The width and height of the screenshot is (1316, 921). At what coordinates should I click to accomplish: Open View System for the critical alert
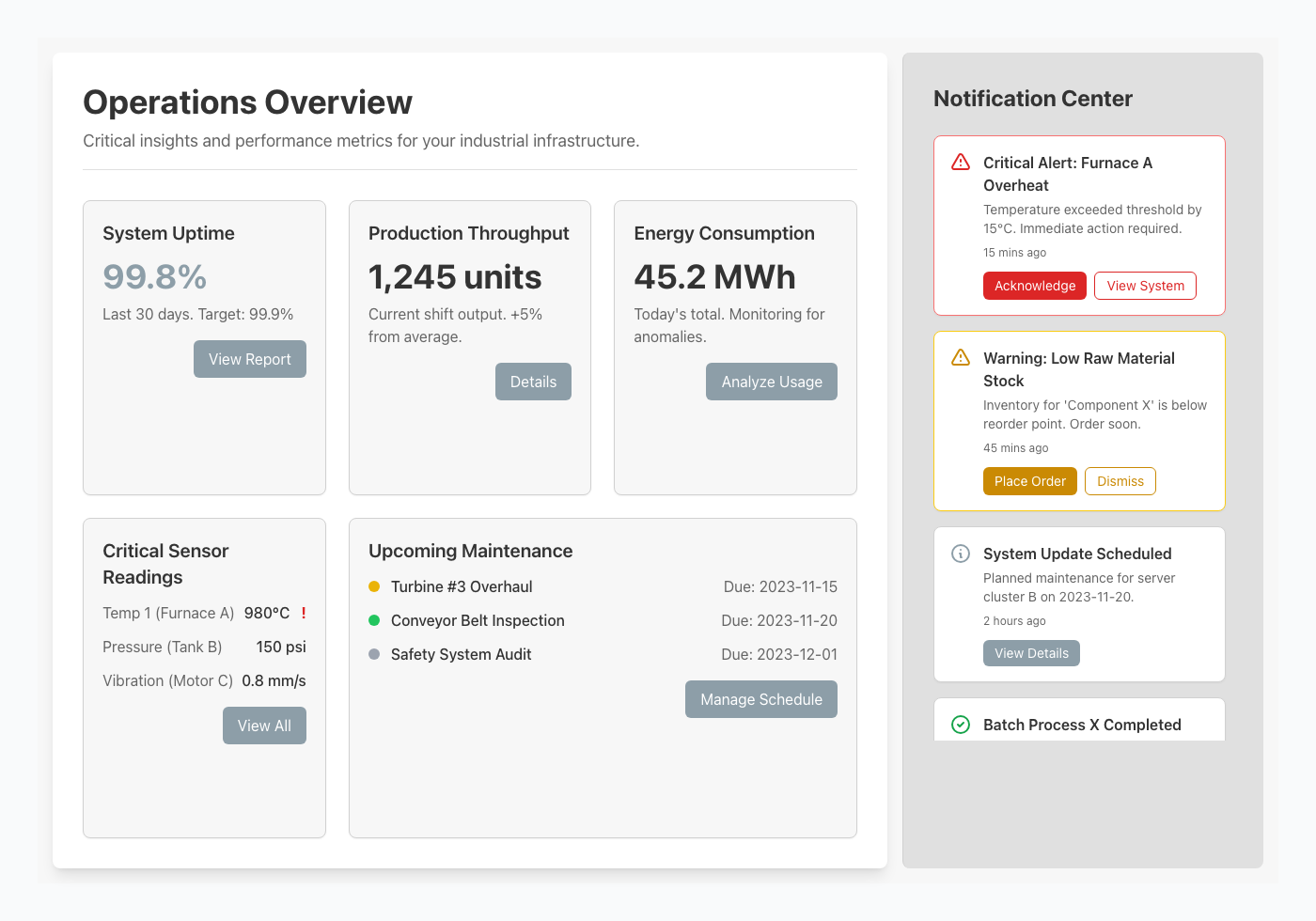(1145, 285)
